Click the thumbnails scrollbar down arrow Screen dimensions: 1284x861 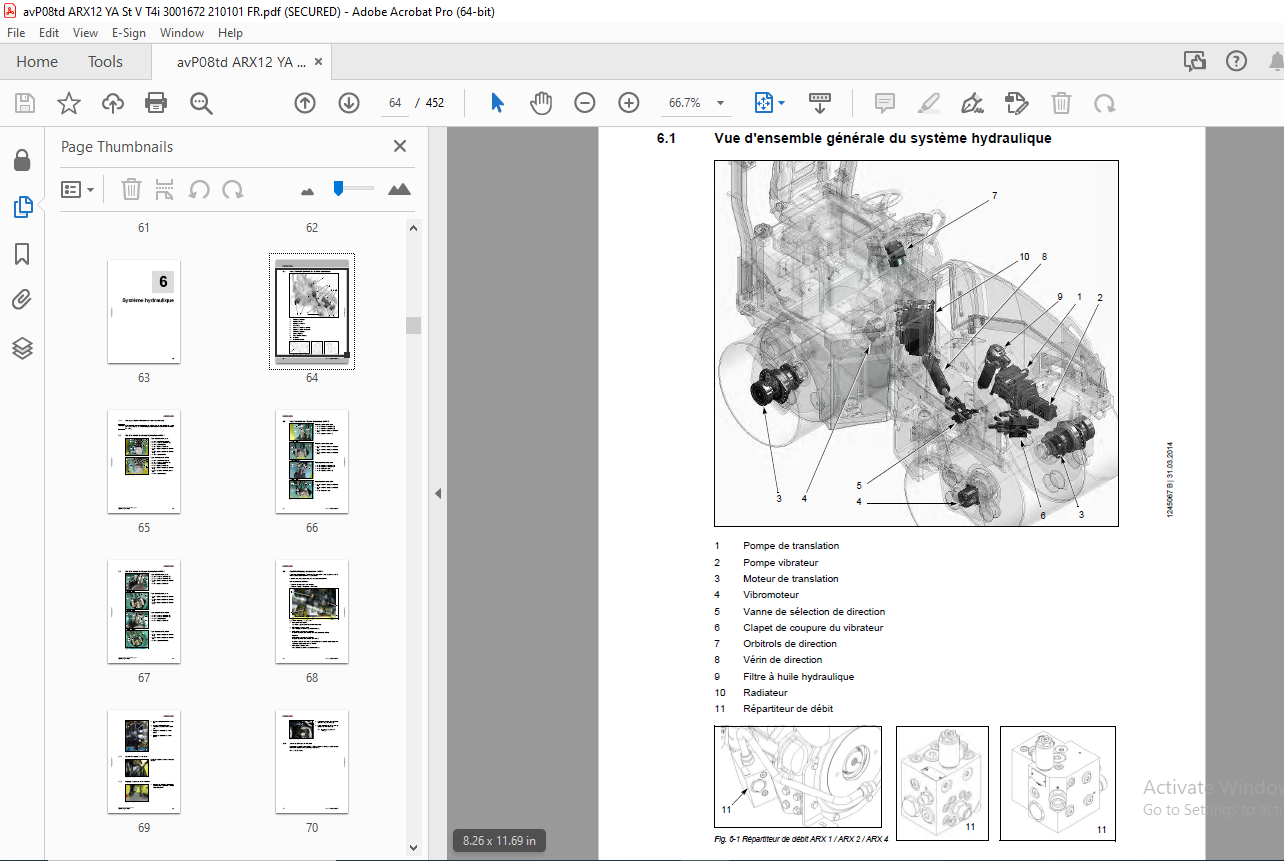pyautogui.click(x=413, y=849)
